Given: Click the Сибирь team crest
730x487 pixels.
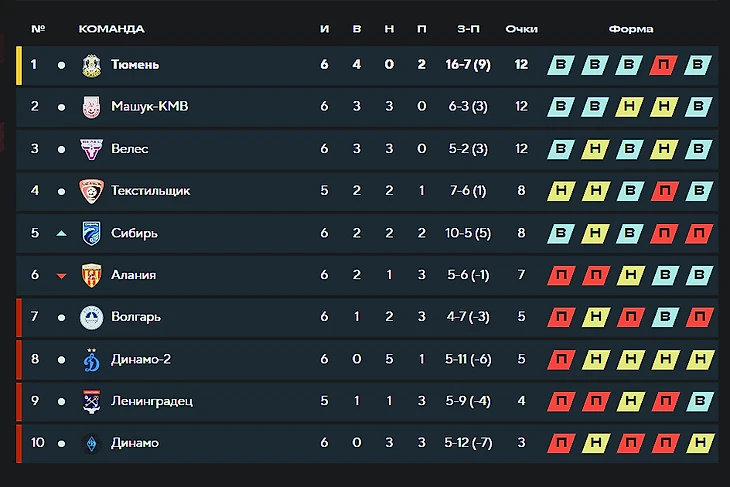Looking at the screenshot, I should pos(91,233).
